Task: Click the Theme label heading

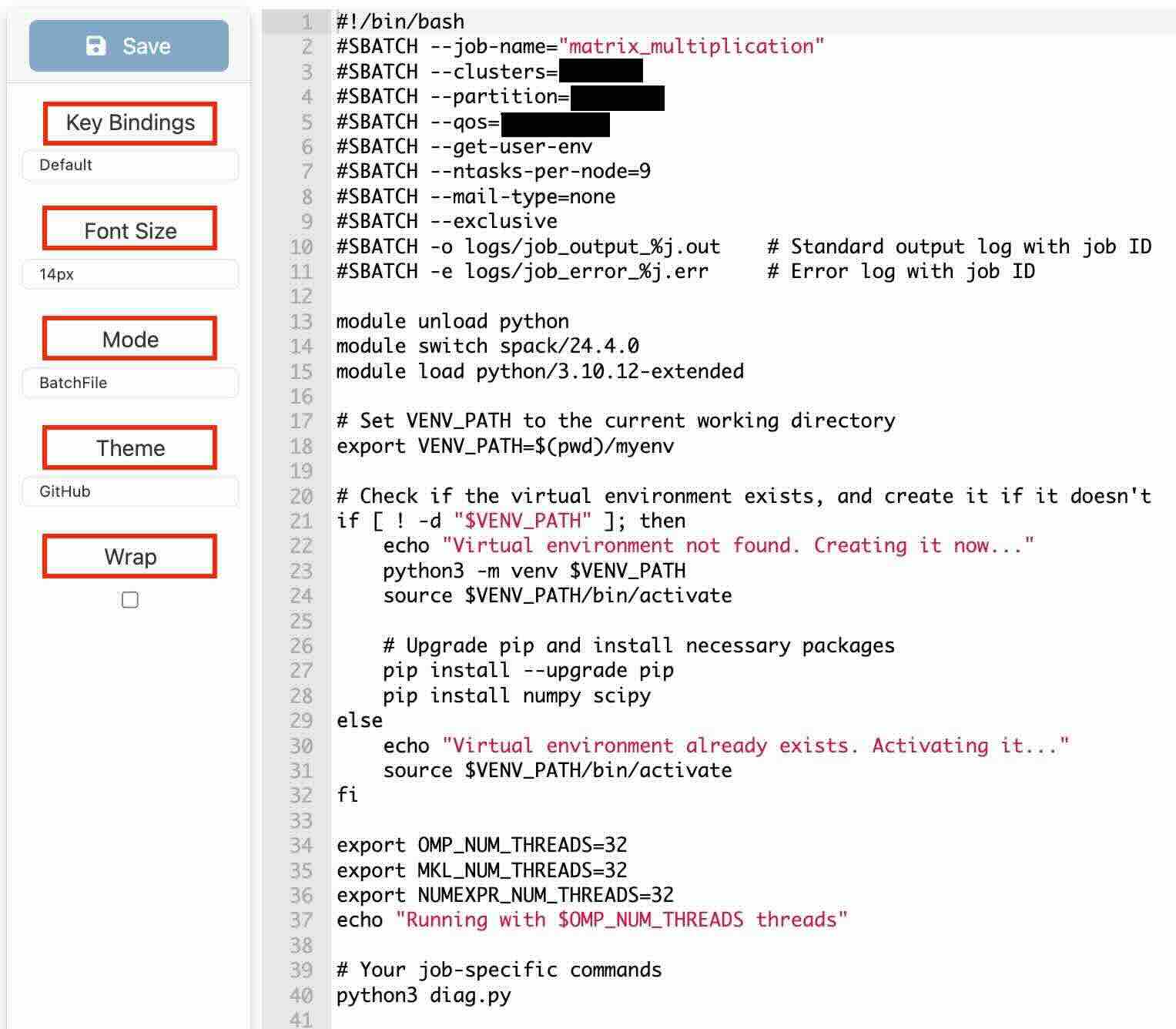Action: pyautogui.click(x=130, y=448)
